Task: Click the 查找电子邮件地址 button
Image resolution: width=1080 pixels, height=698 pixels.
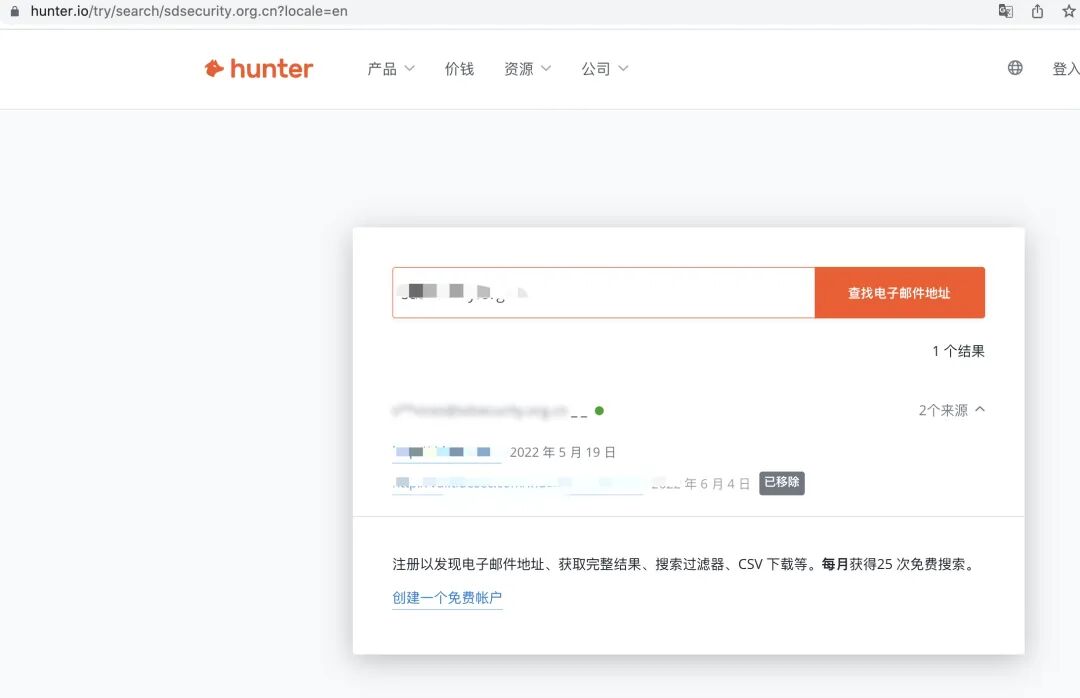Action: click(900, 293)
